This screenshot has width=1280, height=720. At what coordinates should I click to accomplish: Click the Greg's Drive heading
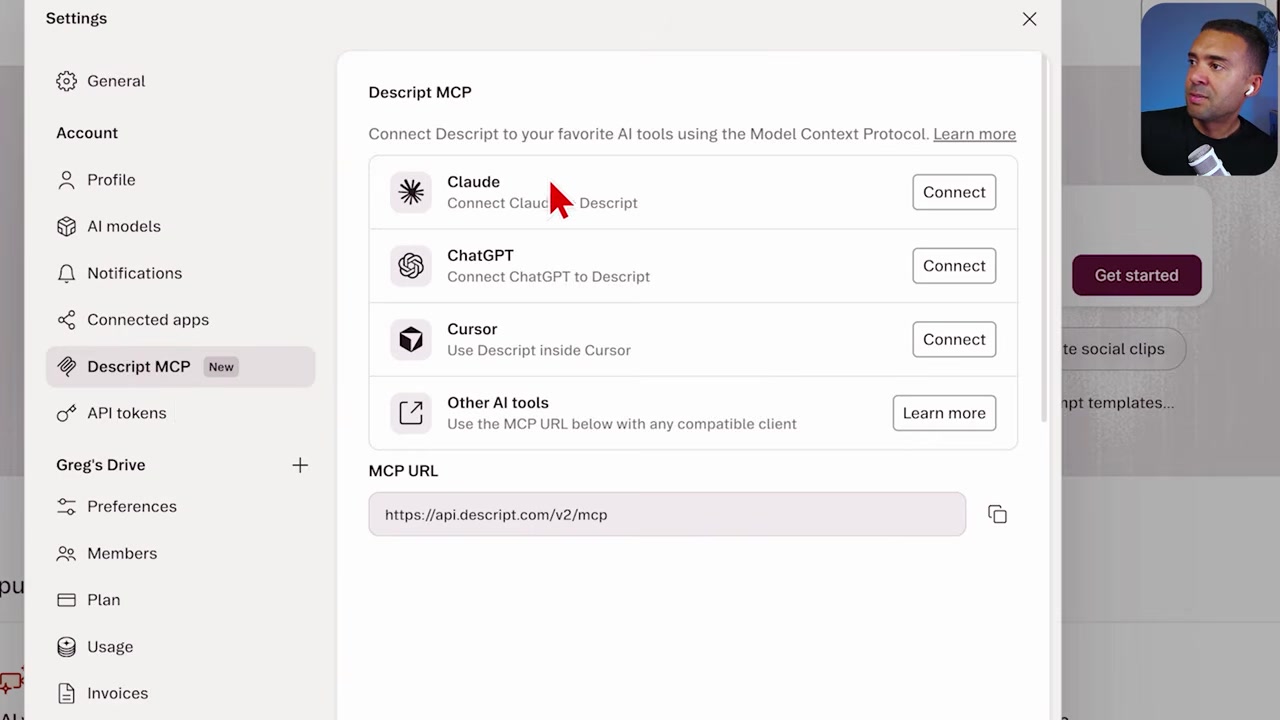pyautogui.click(x=101, y=465)
